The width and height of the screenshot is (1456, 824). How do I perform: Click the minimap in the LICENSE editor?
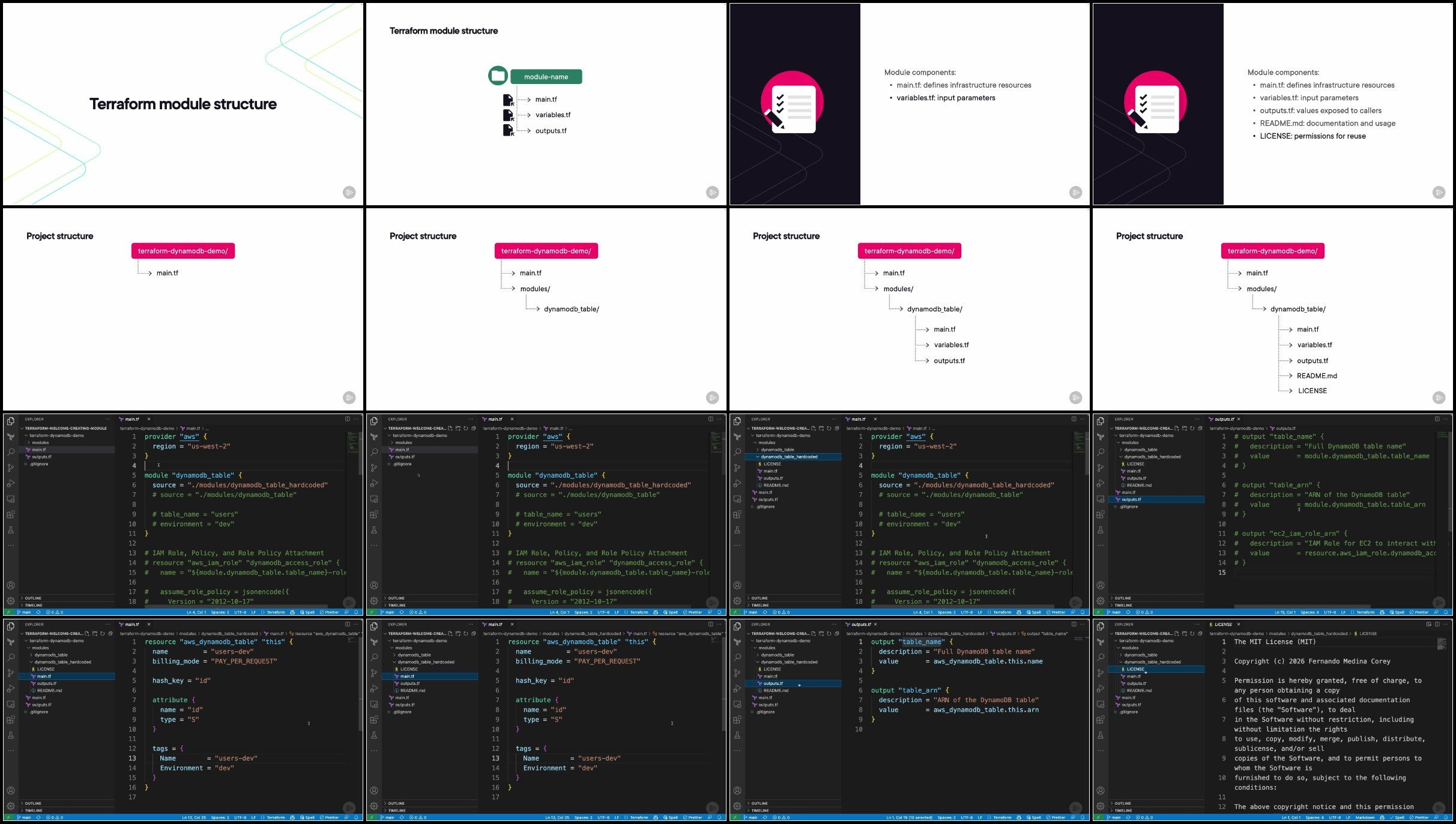(1442, 645)
